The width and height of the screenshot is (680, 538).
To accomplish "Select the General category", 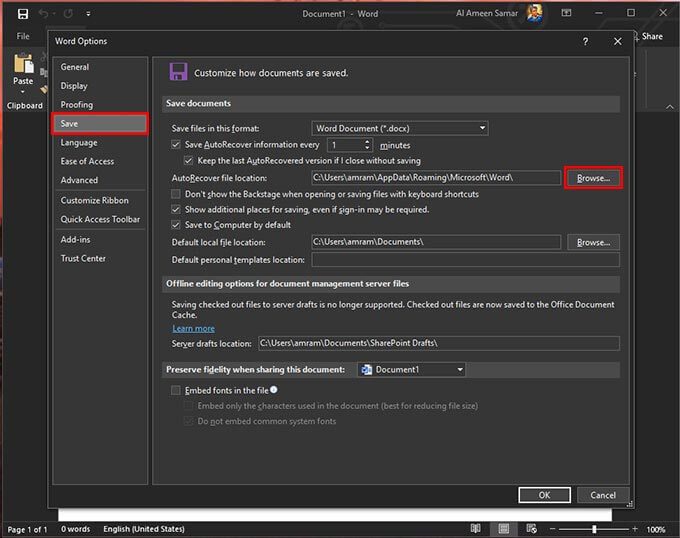I will click(100, 67).
